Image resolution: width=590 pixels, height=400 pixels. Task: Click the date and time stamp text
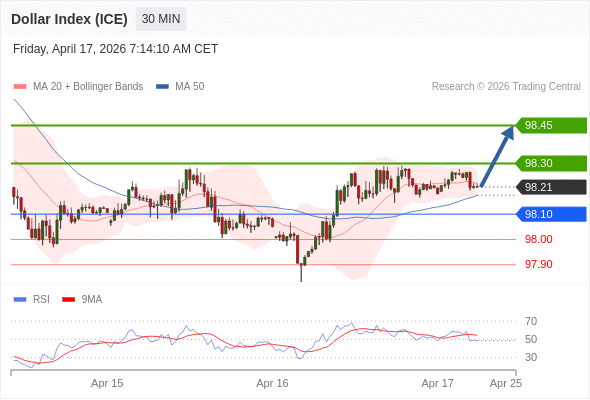click(x=116, y=49)
